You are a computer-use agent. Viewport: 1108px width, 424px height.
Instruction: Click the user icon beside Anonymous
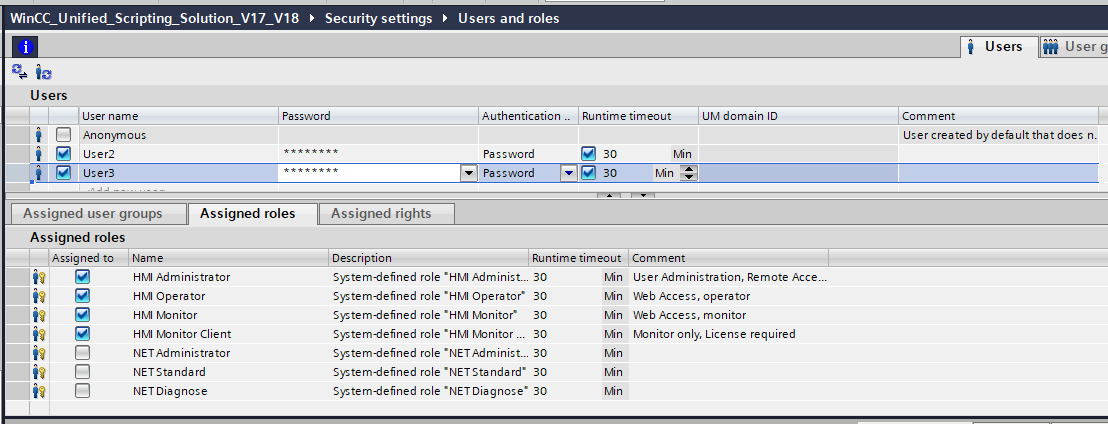39,135
